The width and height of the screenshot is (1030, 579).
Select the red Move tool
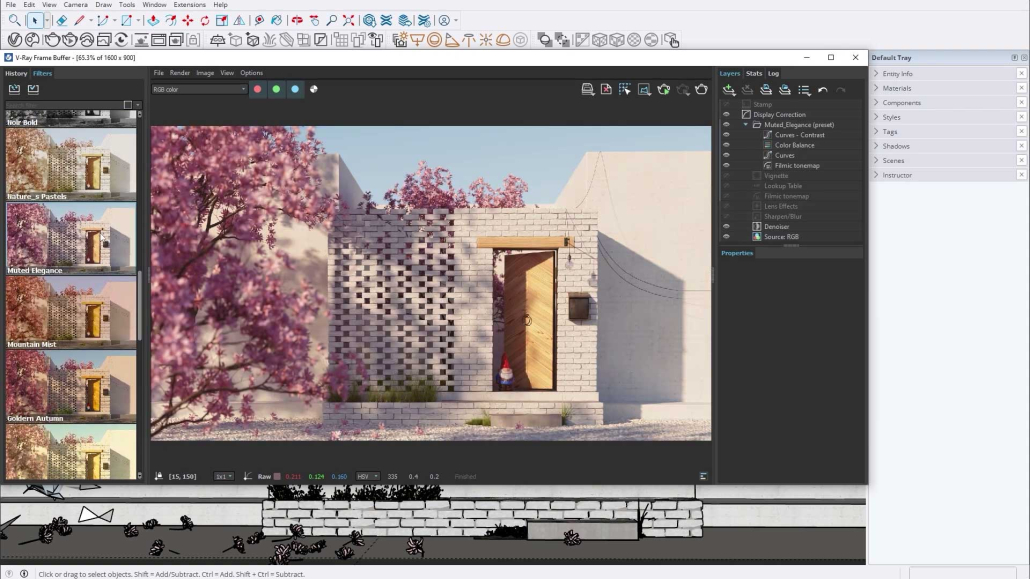coord(188,20)
